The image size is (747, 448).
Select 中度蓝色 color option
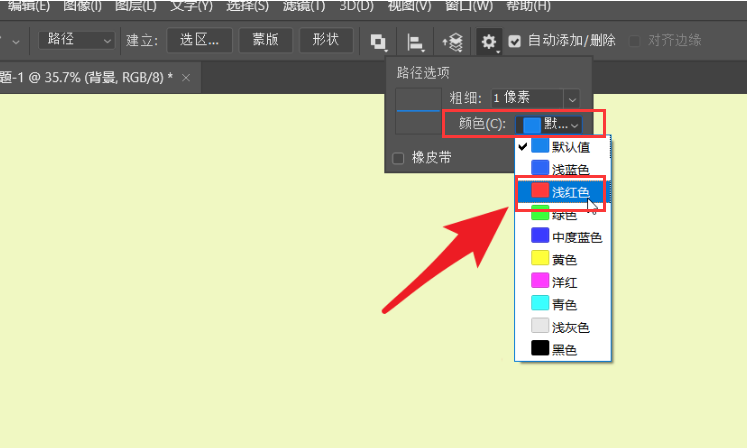pyautogui.click(x=563, y=237)
